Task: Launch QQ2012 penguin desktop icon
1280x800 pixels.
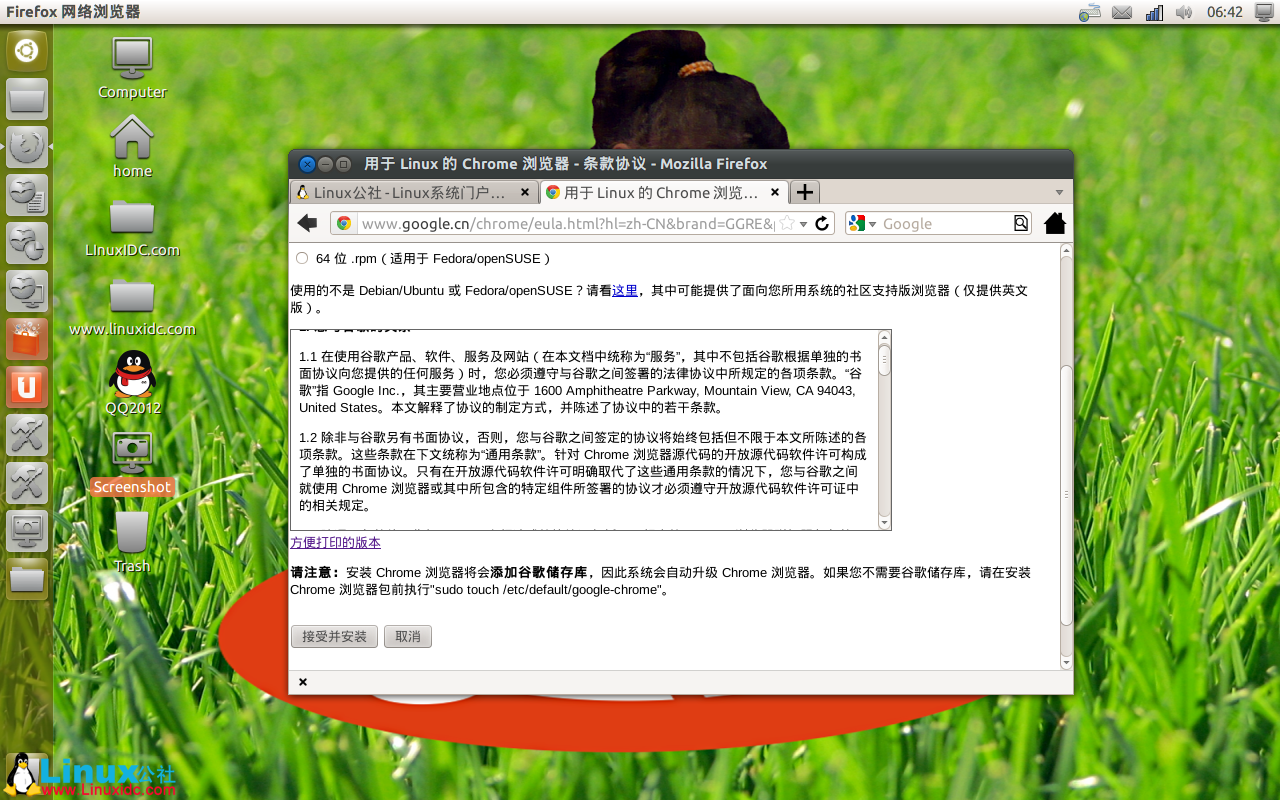Action: pyautogui.click(x=132, y=383)
